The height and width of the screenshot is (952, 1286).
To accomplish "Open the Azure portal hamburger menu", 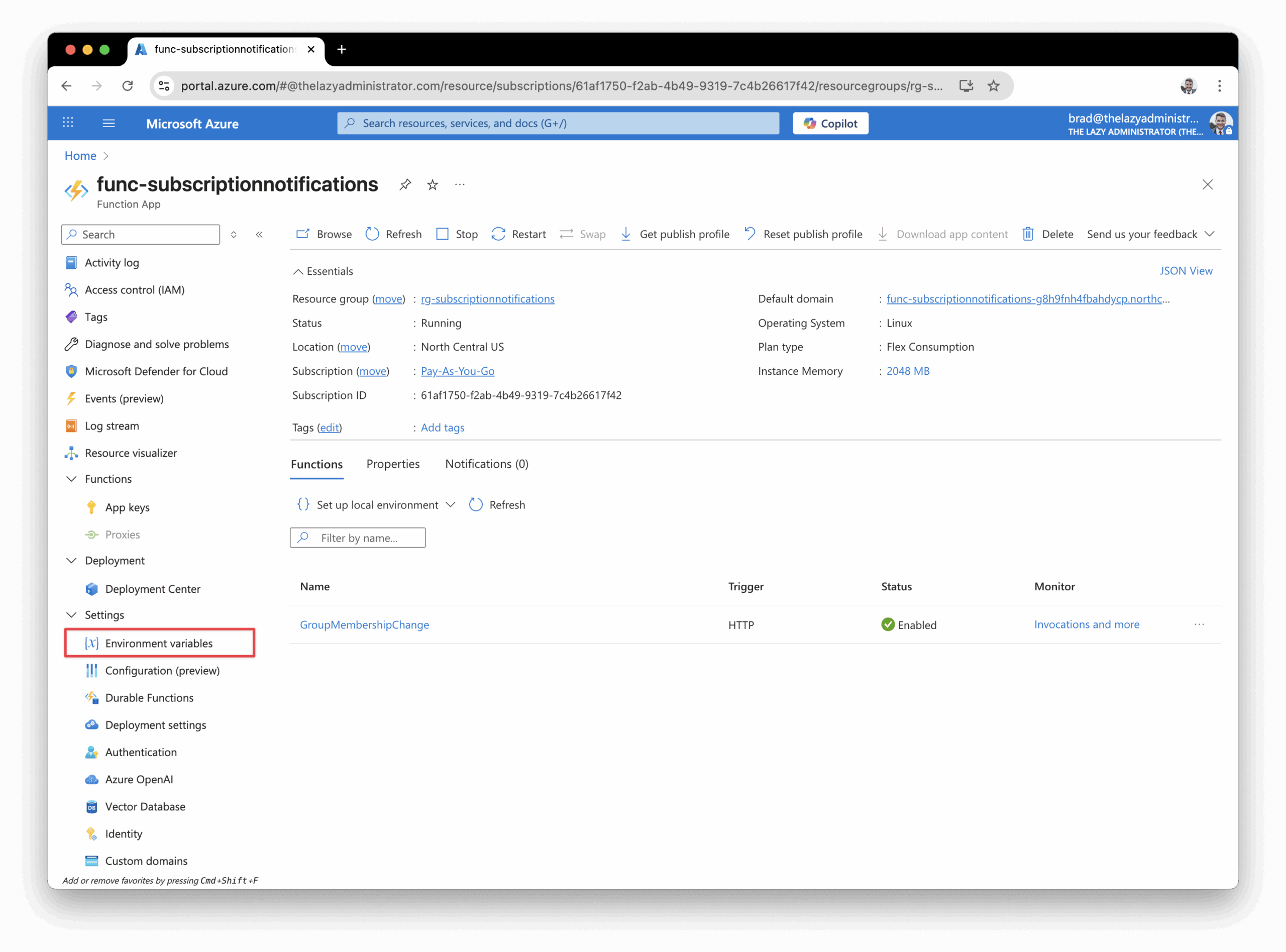I will tap(109, 123).
